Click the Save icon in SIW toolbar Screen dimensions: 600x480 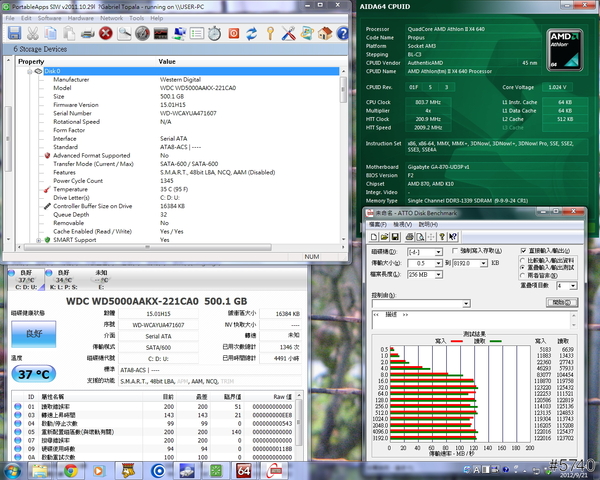pyautogui.click(x=13, y=34)
